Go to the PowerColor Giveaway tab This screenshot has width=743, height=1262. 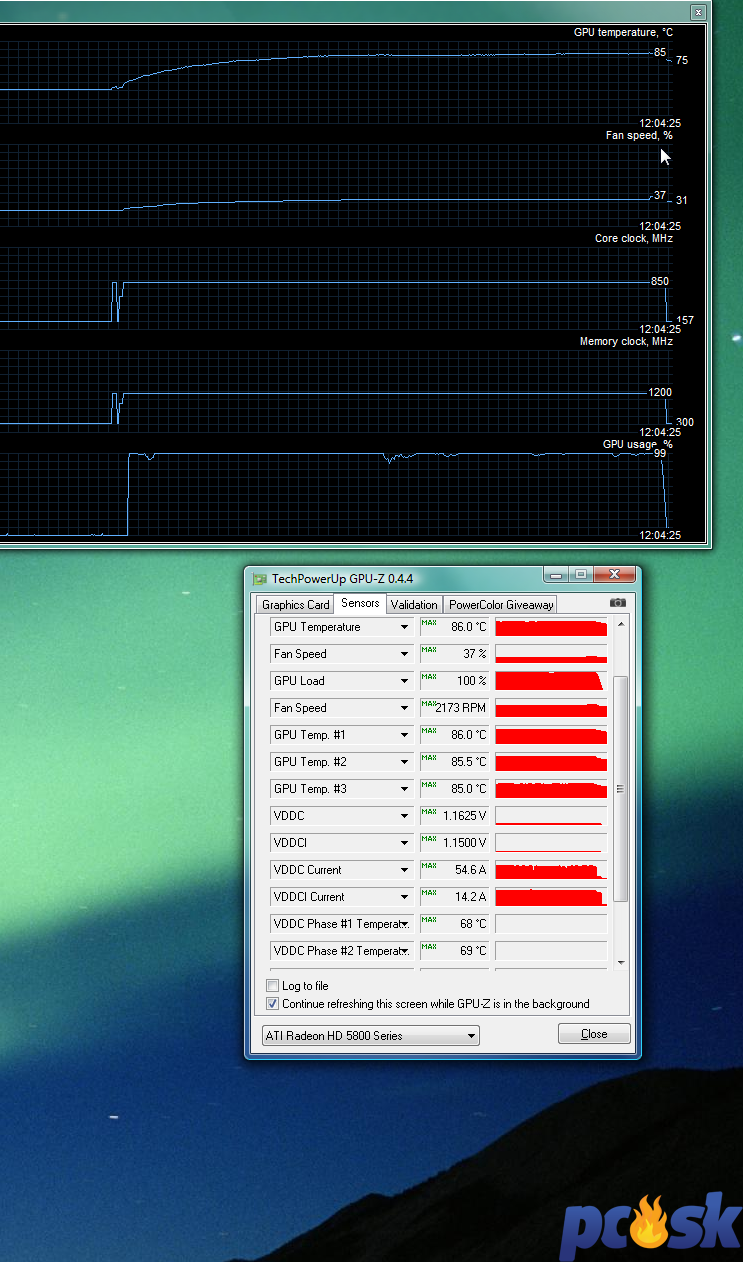[501, 605]
